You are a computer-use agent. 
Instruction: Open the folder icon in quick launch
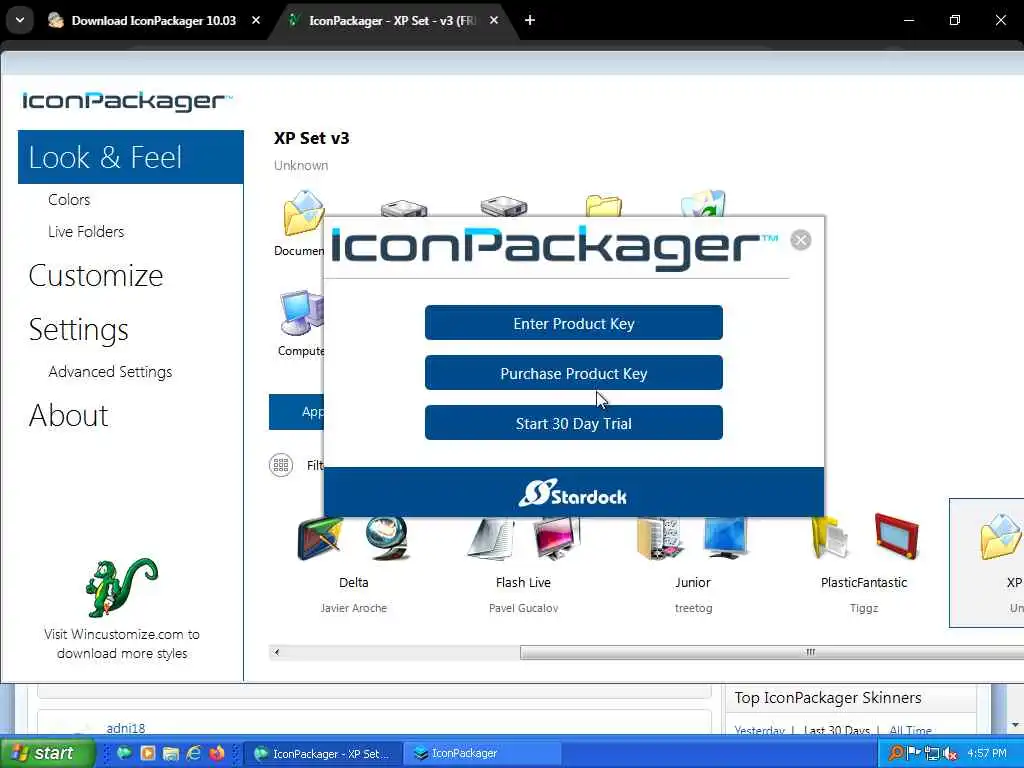pyautogui.click(x=171, y=753)
